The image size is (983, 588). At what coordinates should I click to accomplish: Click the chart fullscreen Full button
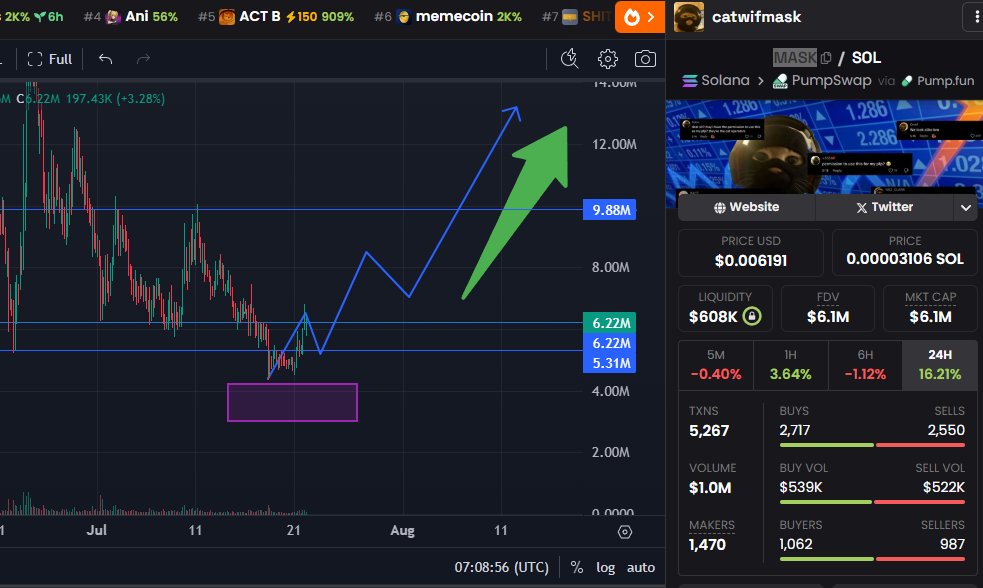(50, 59)
